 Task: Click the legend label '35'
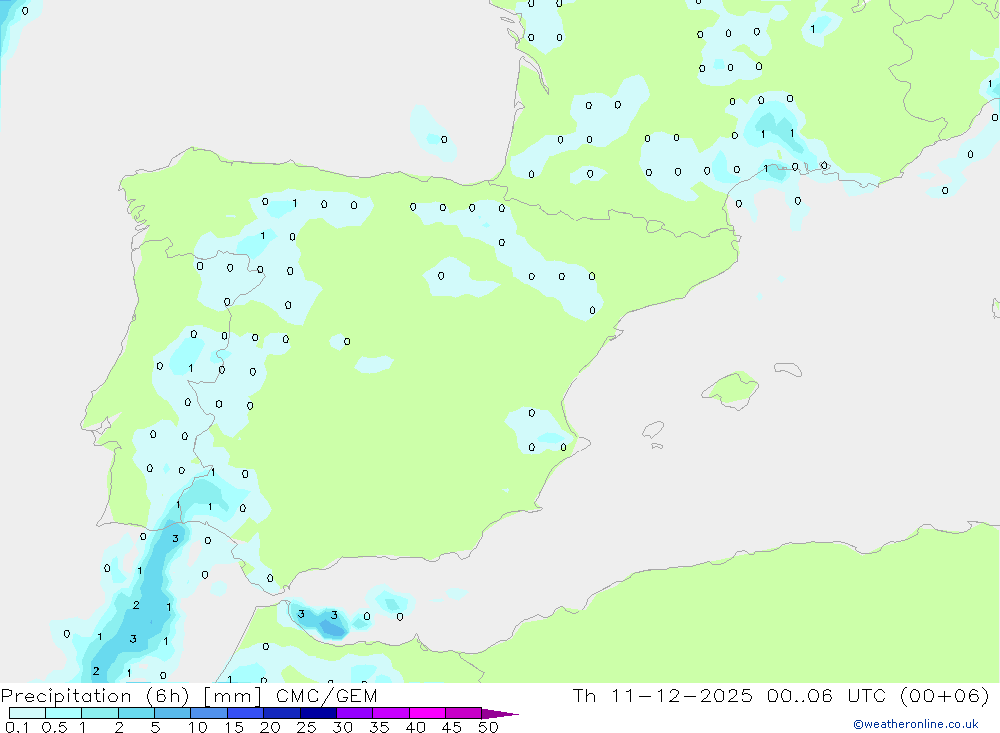(x=379, y=727)
